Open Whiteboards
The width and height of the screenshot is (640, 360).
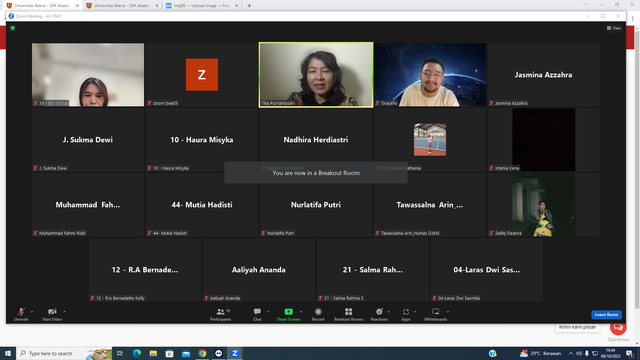(436, 314)
